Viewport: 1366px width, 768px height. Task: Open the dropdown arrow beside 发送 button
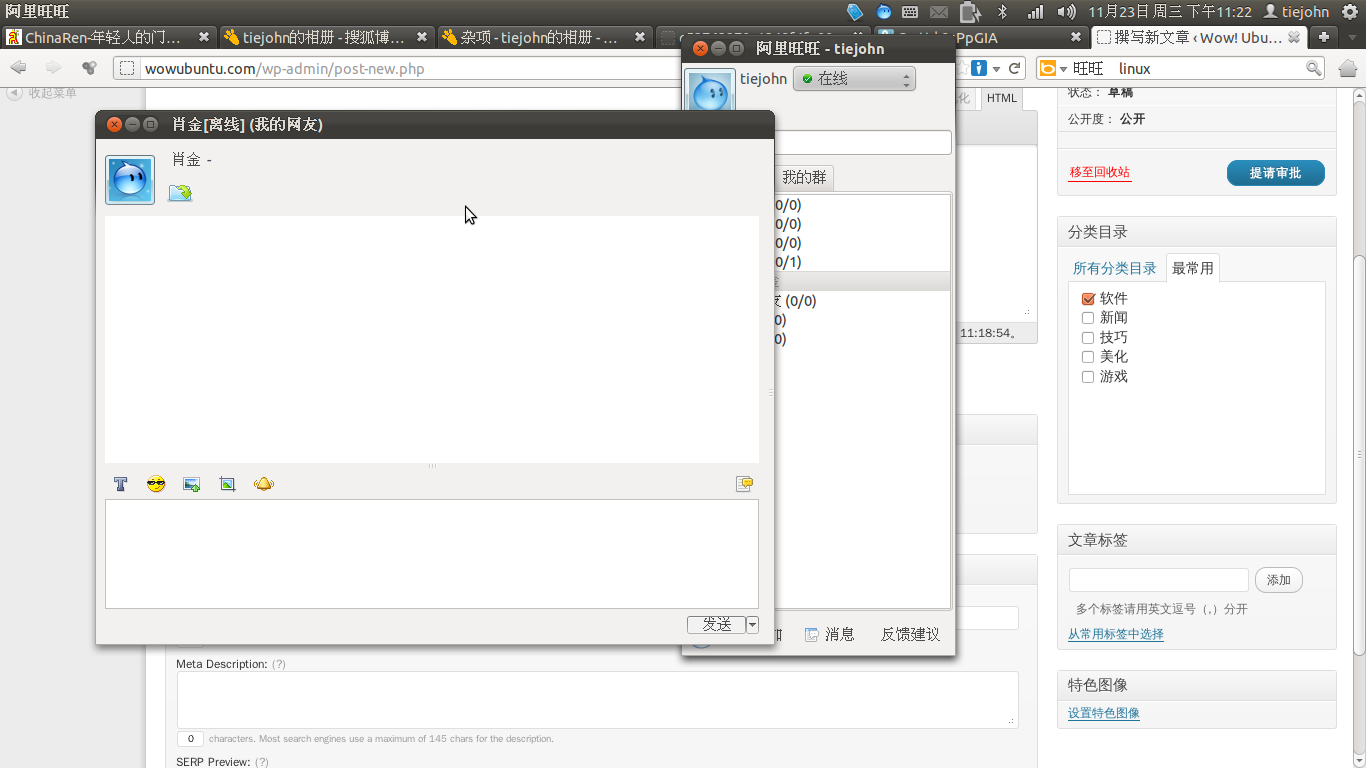pyautogui.click(x=753, y=625)
